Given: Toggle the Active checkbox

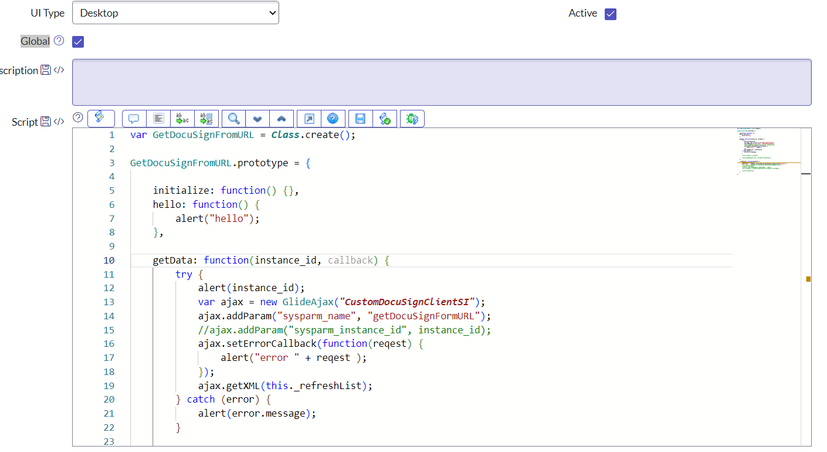Looking at the screenshot, I should (x=610, y=14).
